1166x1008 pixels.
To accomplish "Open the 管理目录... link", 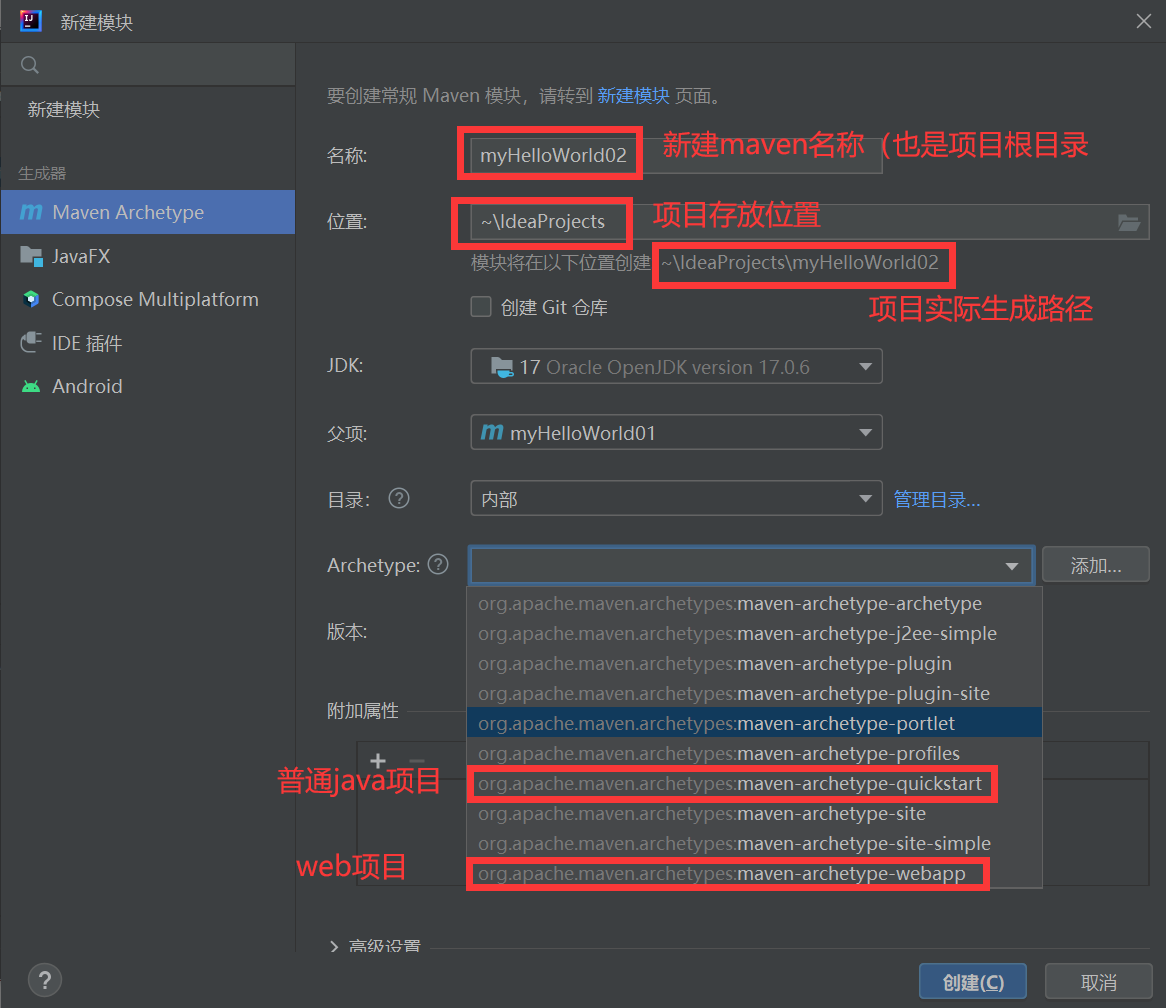I will tap(936, 500).
